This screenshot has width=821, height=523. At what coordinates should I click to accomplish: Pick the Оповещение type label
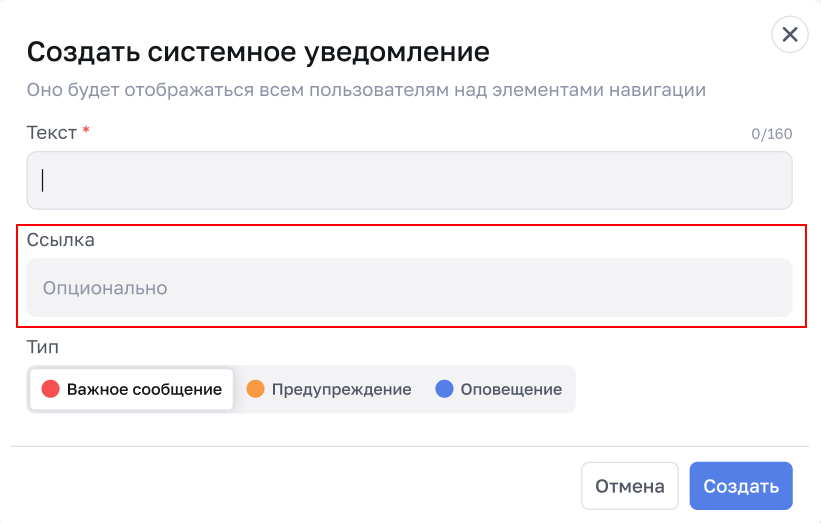(x=511, y=389)
